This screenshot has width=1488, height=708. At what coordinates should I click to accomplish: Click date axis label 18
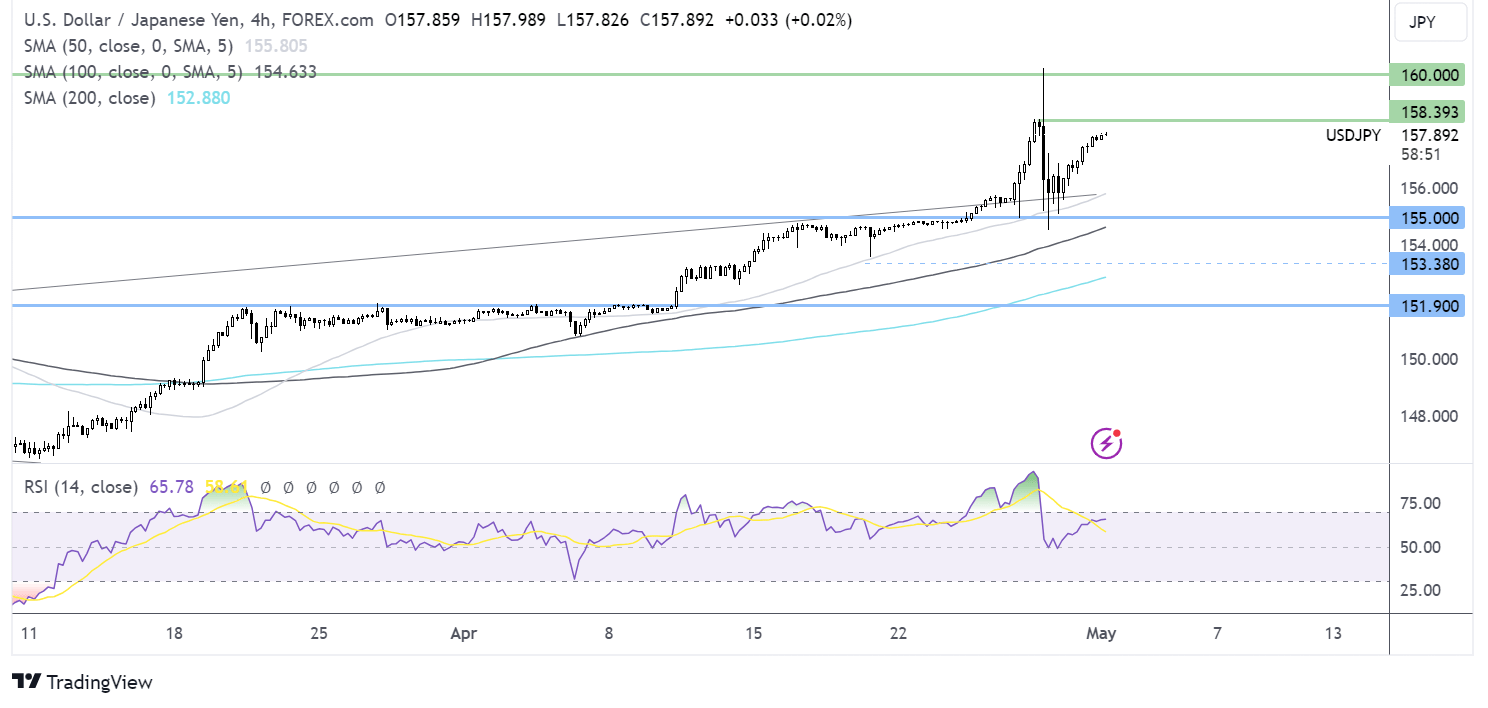[174, 633]
